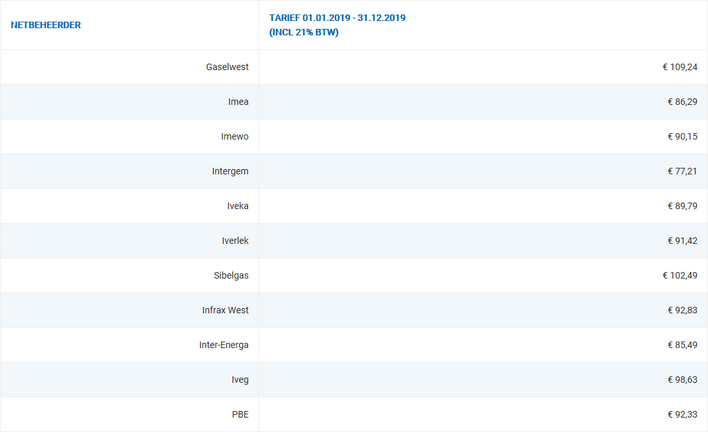Click the € 86,29 price cell
Image resolution: width=708 pixels, height=432 pixels.
coord(682,102)
